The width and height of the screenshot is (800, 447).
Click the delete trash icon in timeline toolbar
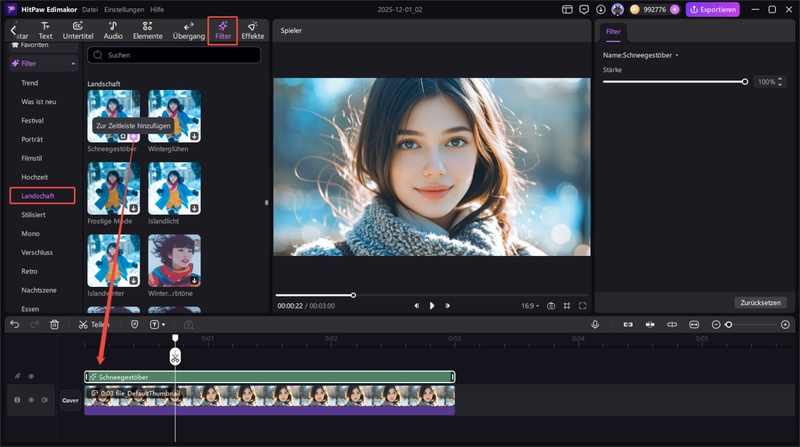coord(55,324)
